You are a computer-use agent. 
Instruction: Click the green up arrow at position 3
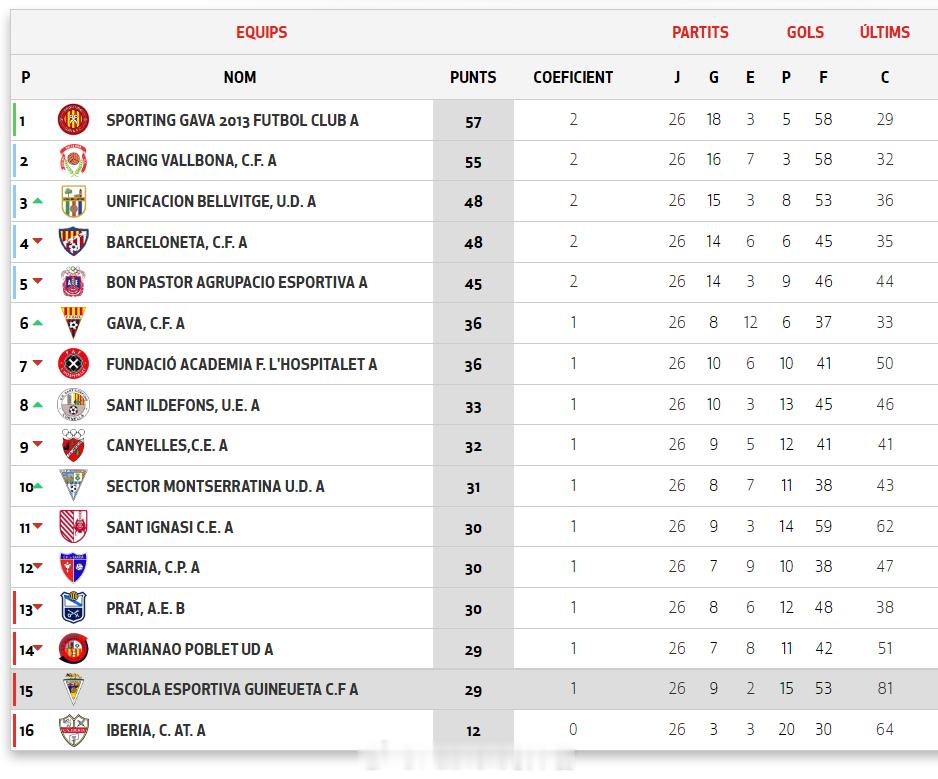click(x=38, y=201)
